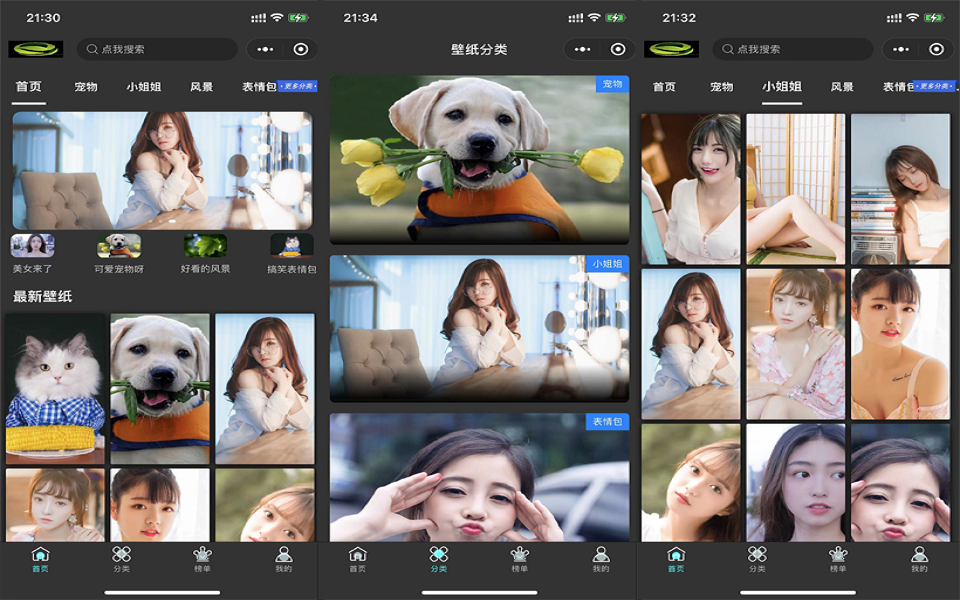
Task: Click the green logo in the right screen header
Action: click(x=671, y=49)
